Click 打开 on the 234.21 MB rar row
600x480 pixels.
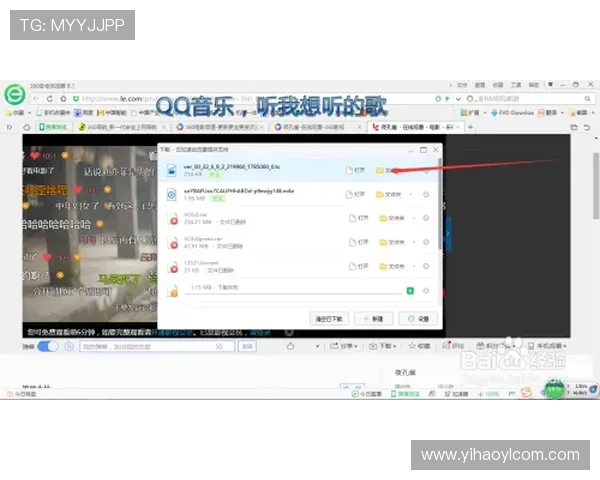point(359,218)
